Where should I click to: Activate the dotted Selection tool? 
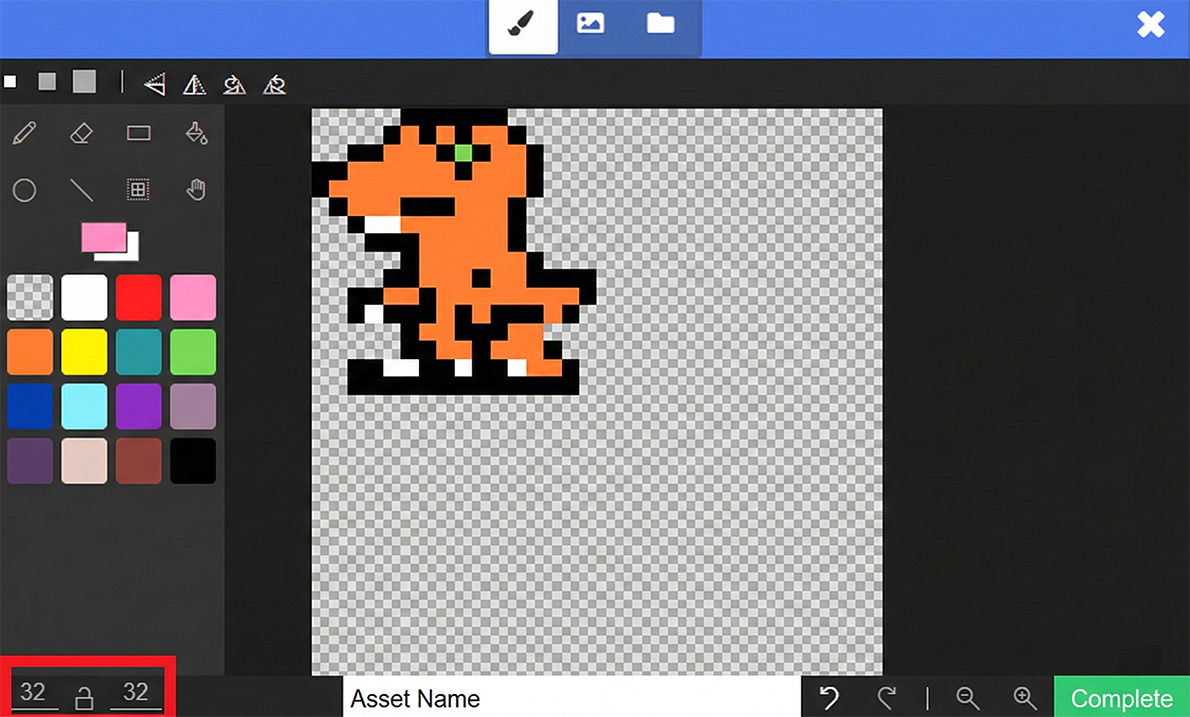click(138, 190)
